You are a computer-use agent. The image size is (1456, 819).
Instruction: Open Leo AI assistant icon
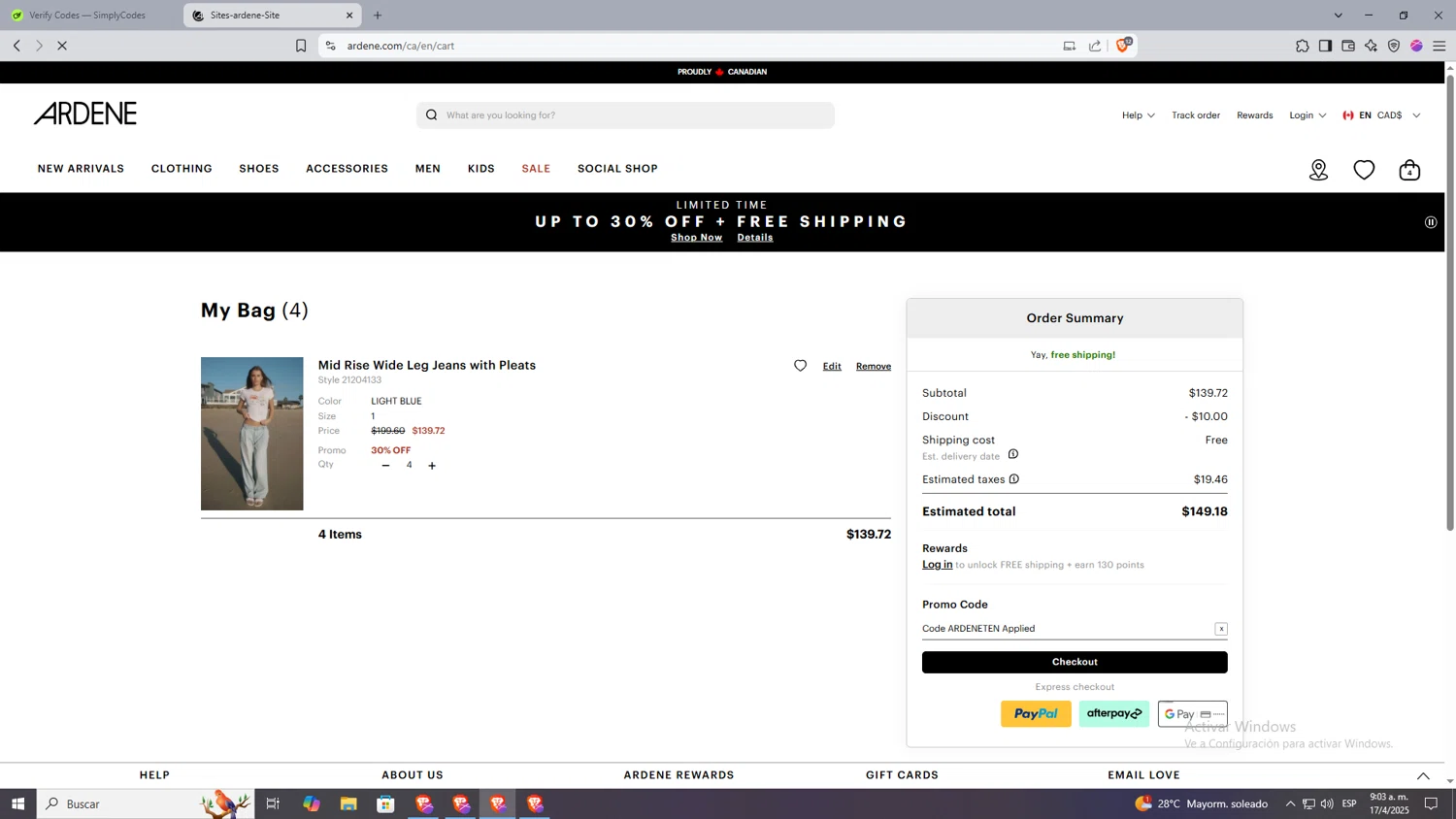point(1371,46)
